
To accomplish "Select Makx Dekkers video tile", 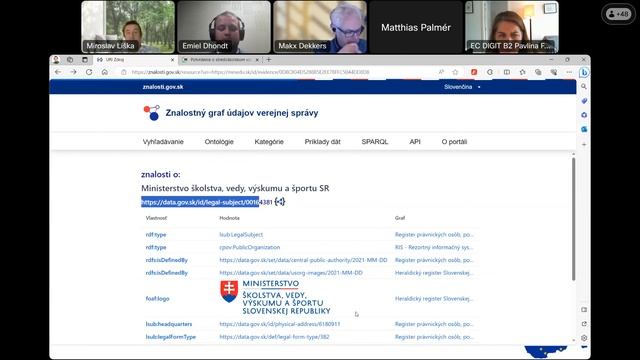I will [320, 27].
